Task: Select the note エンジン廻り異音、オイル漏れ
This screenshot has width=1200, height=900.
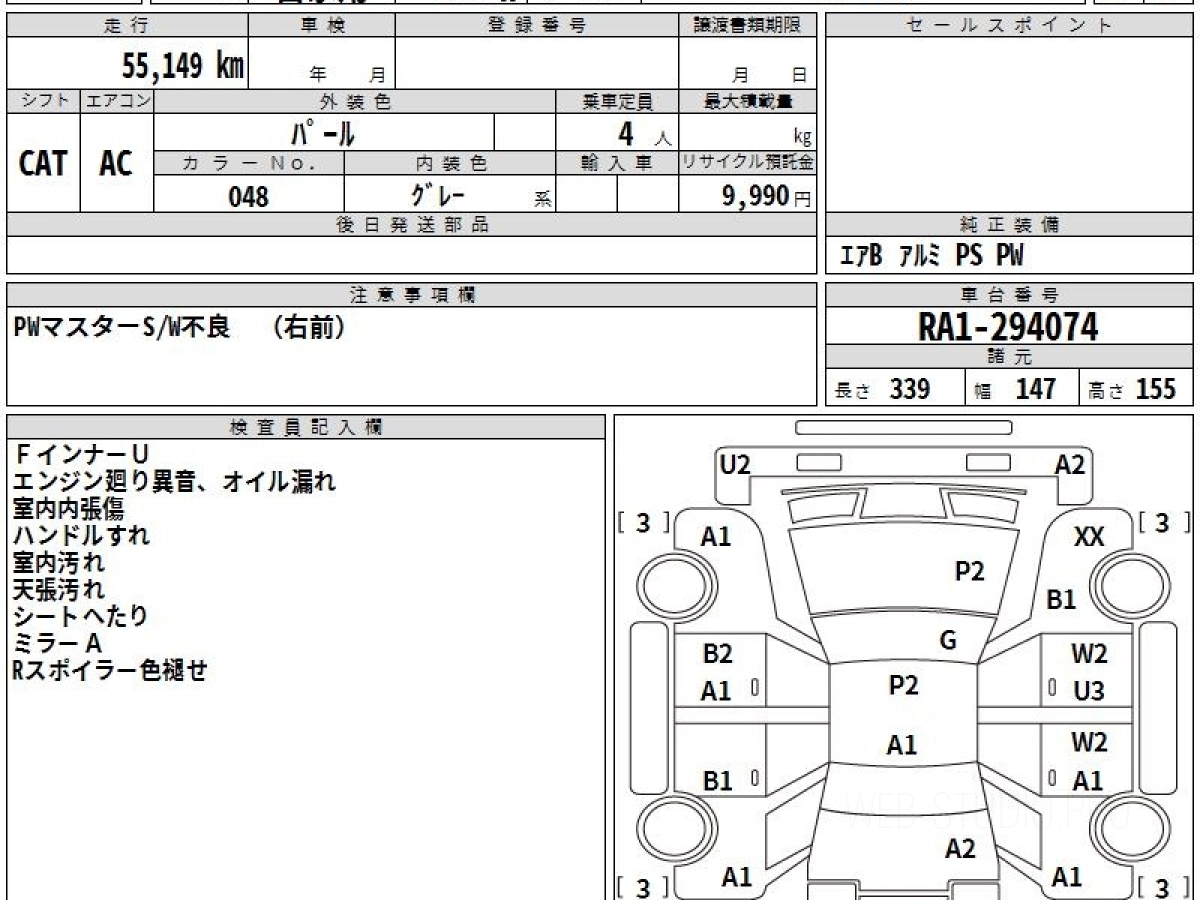Action: pos(175,482)
